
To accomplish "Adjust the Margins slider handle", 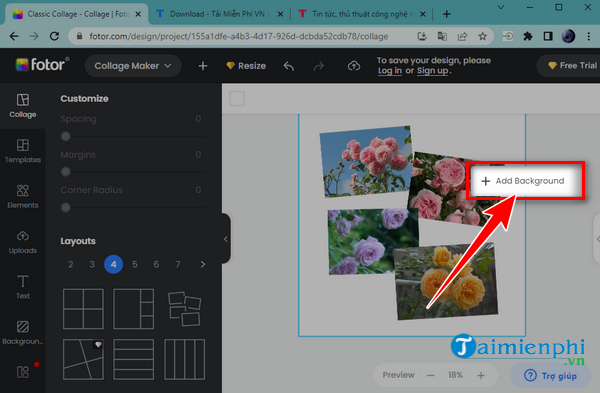I will tap(65, 171).
